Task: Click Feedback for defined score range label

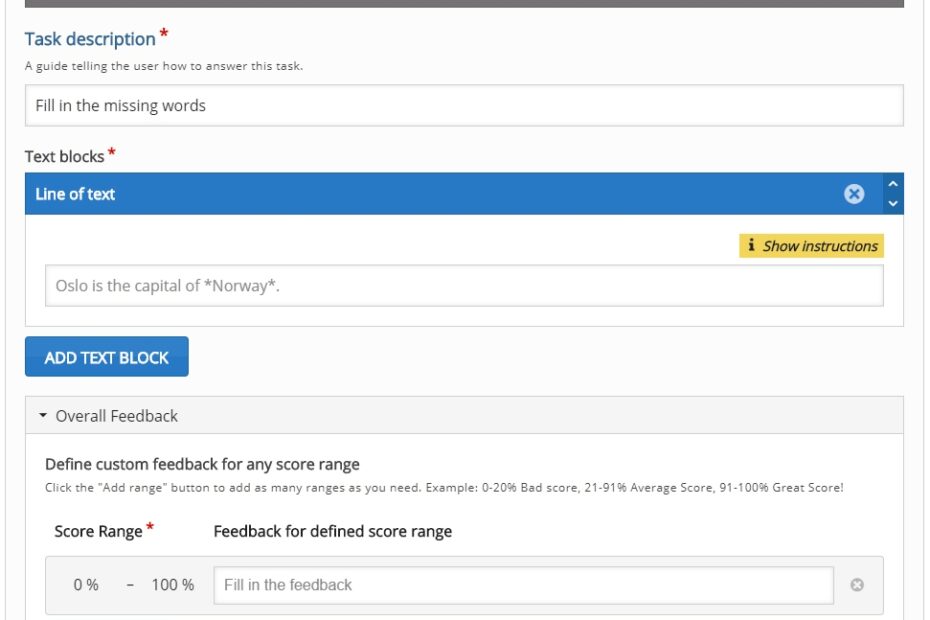Action: [x=333, y=531]
